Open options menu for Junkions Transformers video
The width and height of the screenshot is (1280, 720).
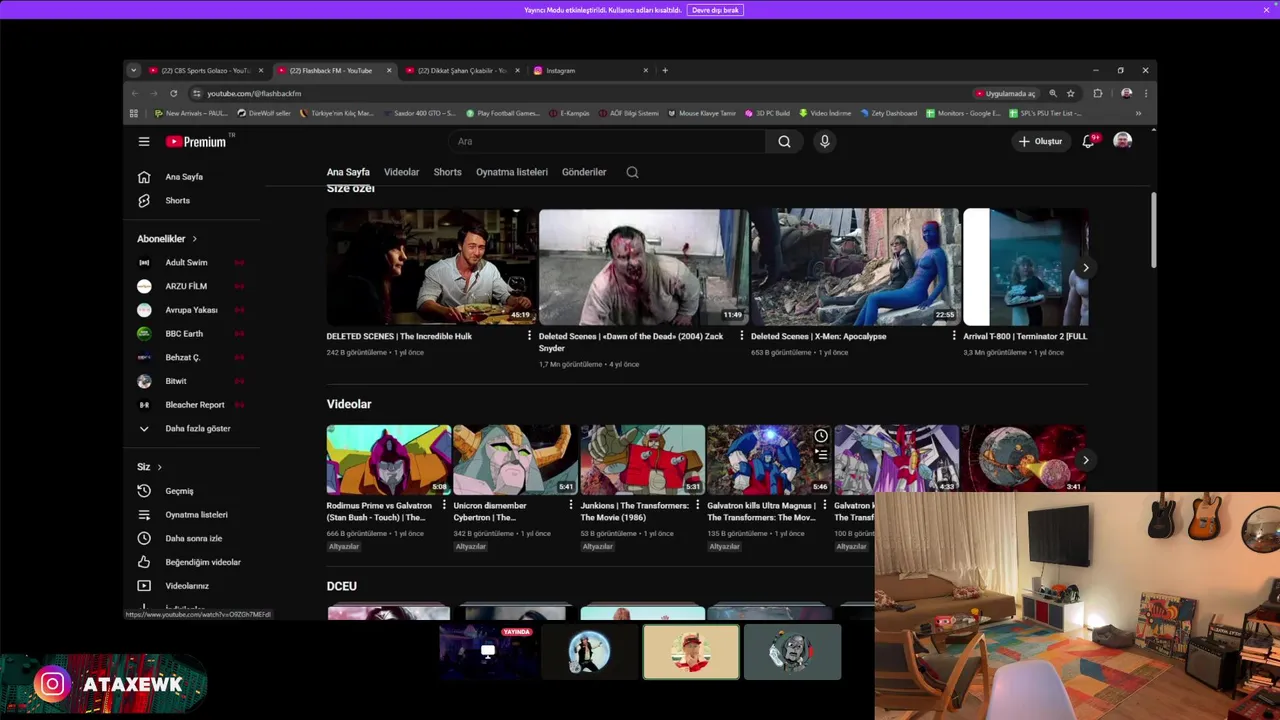point(698,506)
